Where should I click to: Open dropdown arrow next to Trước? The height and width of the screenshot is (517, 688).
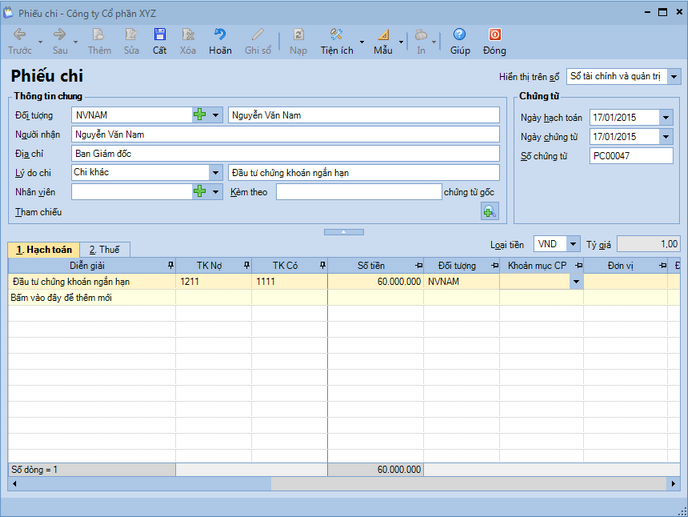tap(40, 42)
